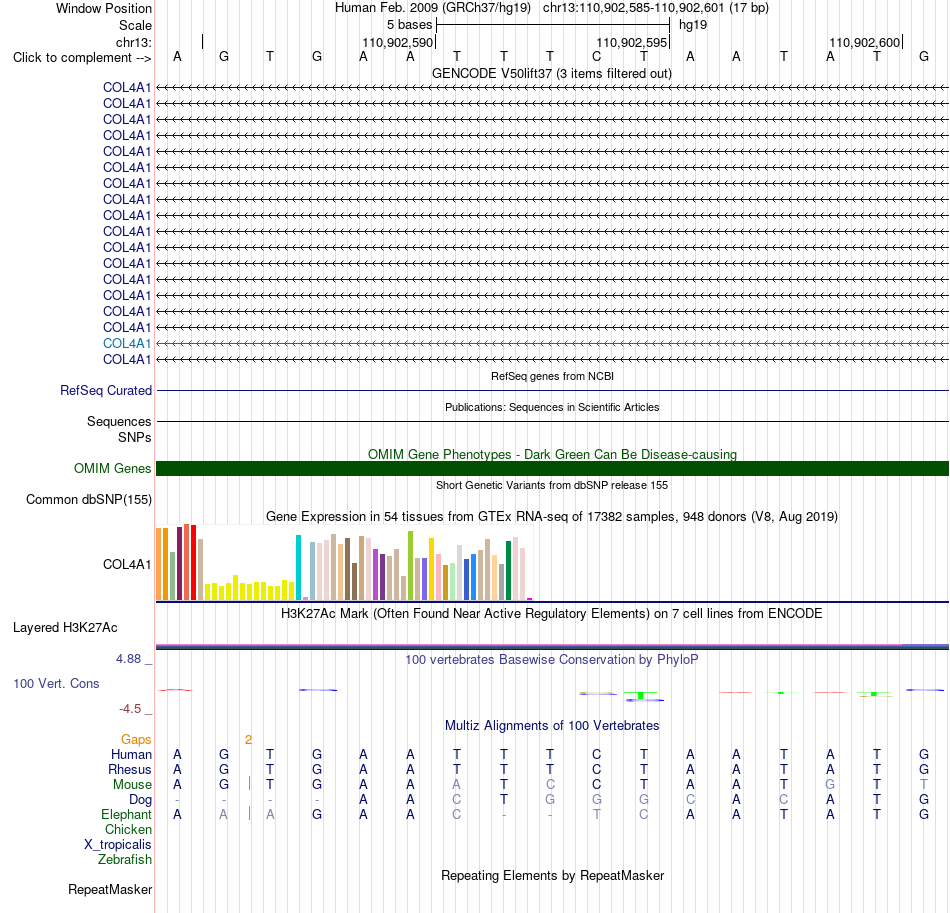950x913 pixels.
Task: Click 'Multiz Alignments of 100 Vertebrates' title
Action: click(552, 726)
